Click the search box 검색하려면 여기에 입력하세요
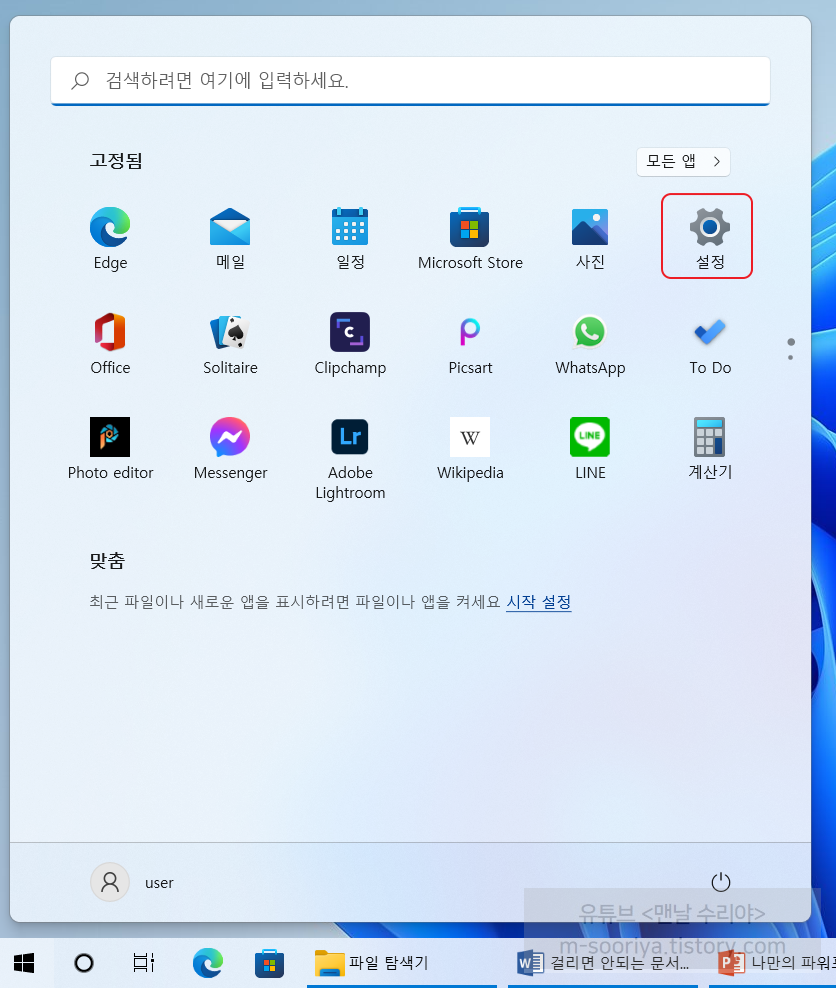Screen dimensions: 836x988 point(410,81)
